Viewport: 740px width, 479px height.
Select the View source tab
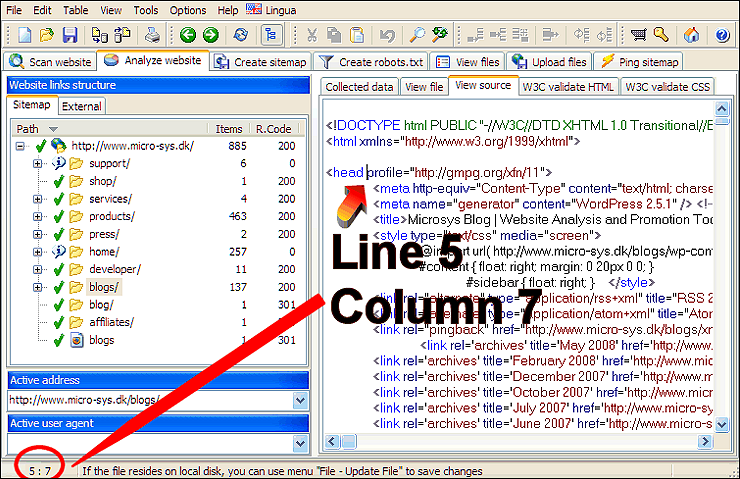click(x=483, y=85)
